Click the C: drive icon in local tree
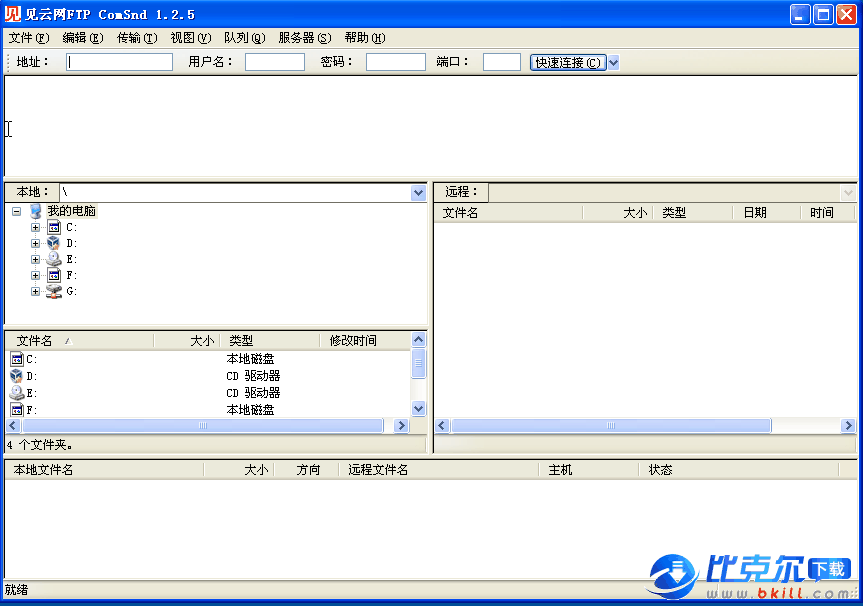The image size is (863, 606). pos(53,227)
